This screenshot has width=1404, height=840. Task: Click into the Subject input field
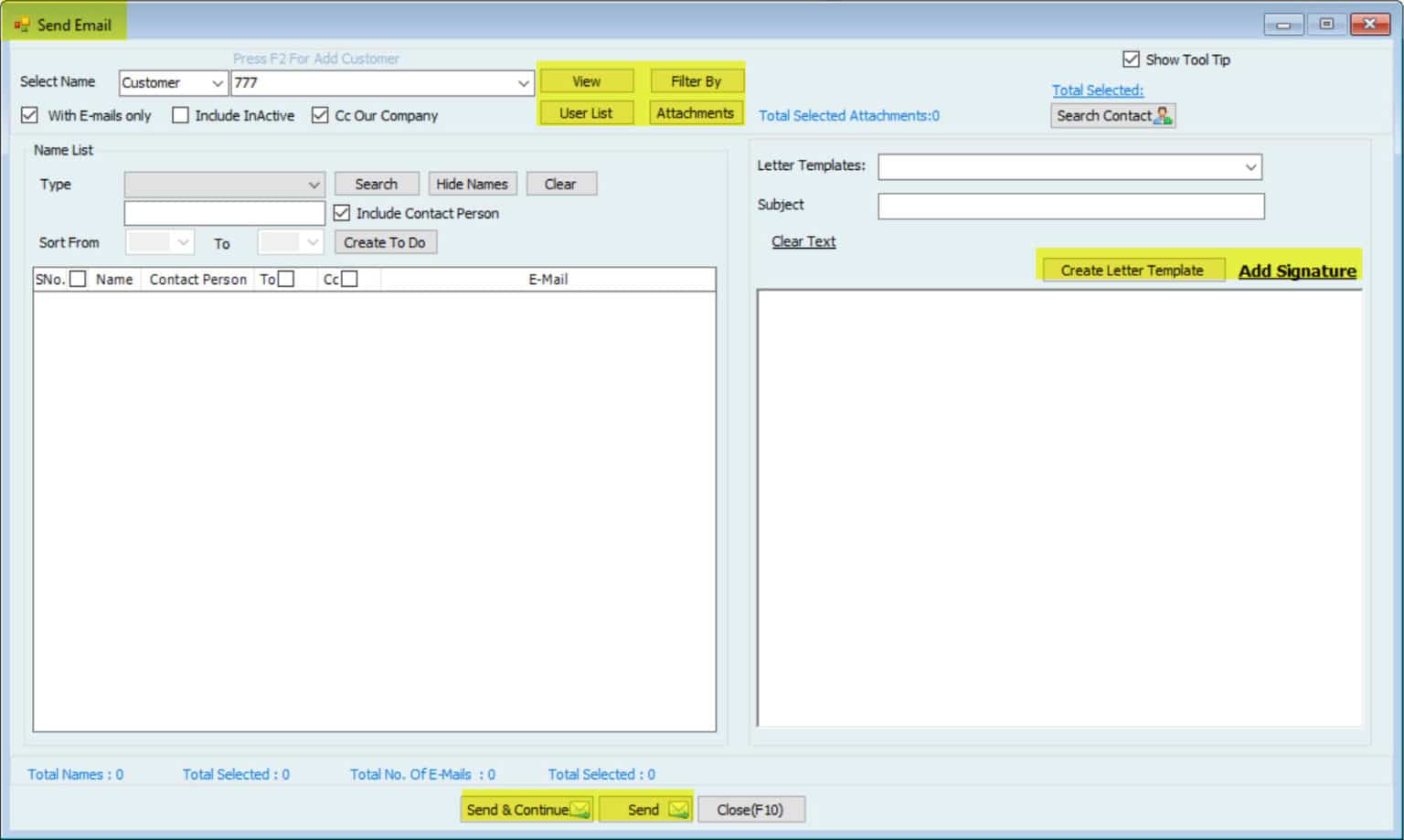click(x=1070, y=207)
